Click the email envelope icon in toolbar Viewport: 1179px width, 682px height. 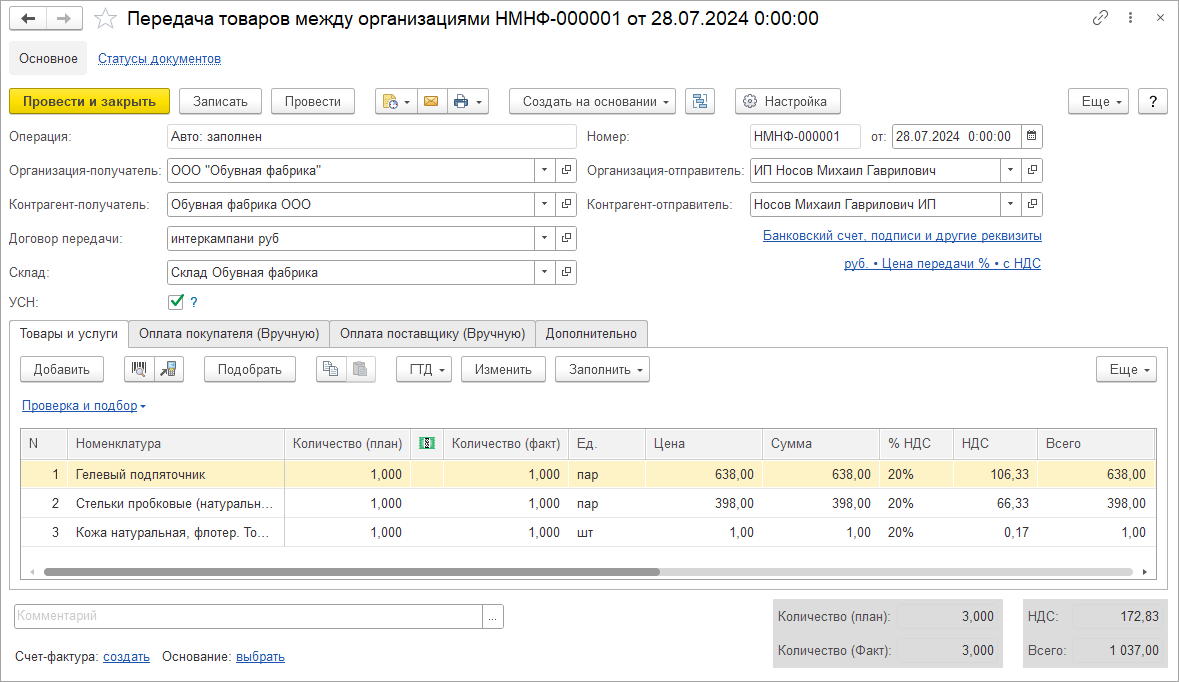click(432, 101)
